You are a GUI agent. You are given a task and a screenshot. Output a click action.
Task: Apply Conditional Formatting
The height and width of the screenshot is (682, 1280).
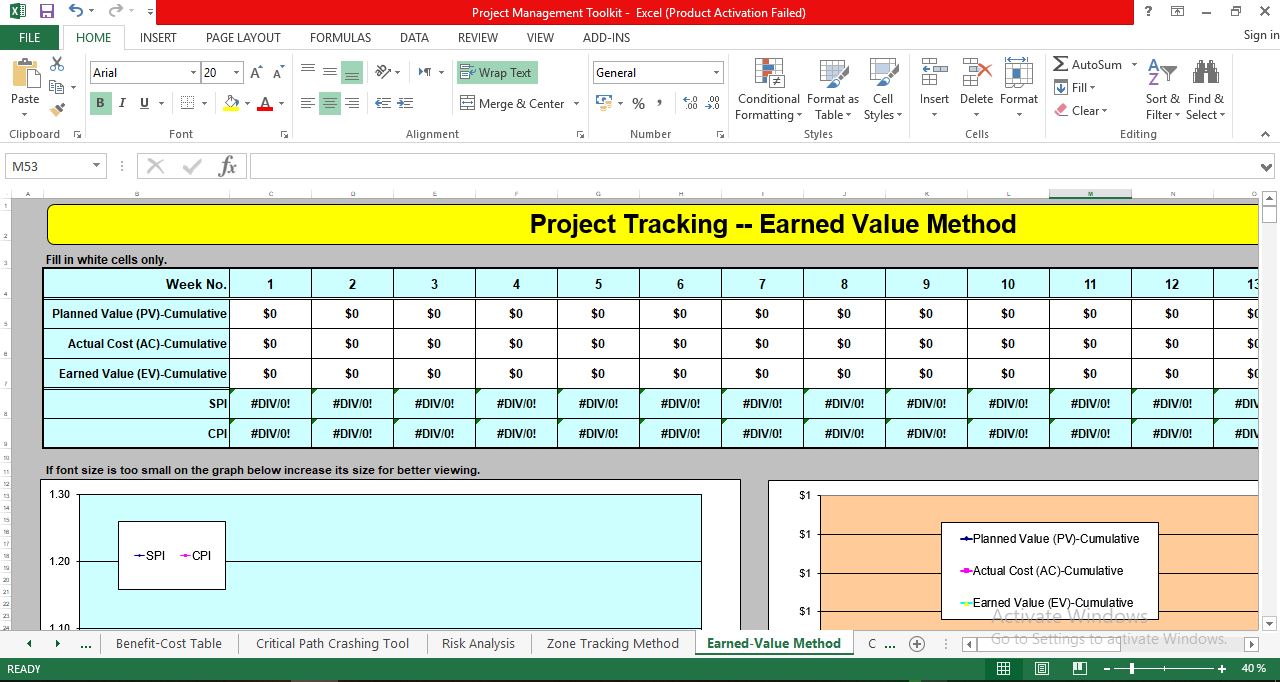pyautogui.click(x=767, y=90)
